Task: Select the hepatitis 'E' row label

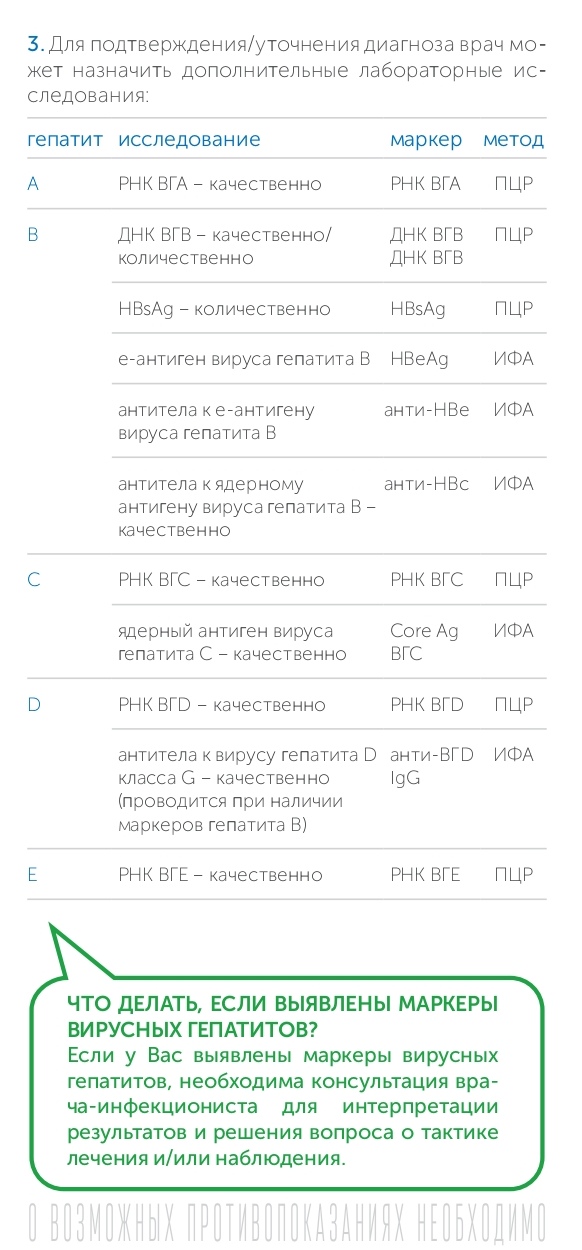Action: point(33,875)
